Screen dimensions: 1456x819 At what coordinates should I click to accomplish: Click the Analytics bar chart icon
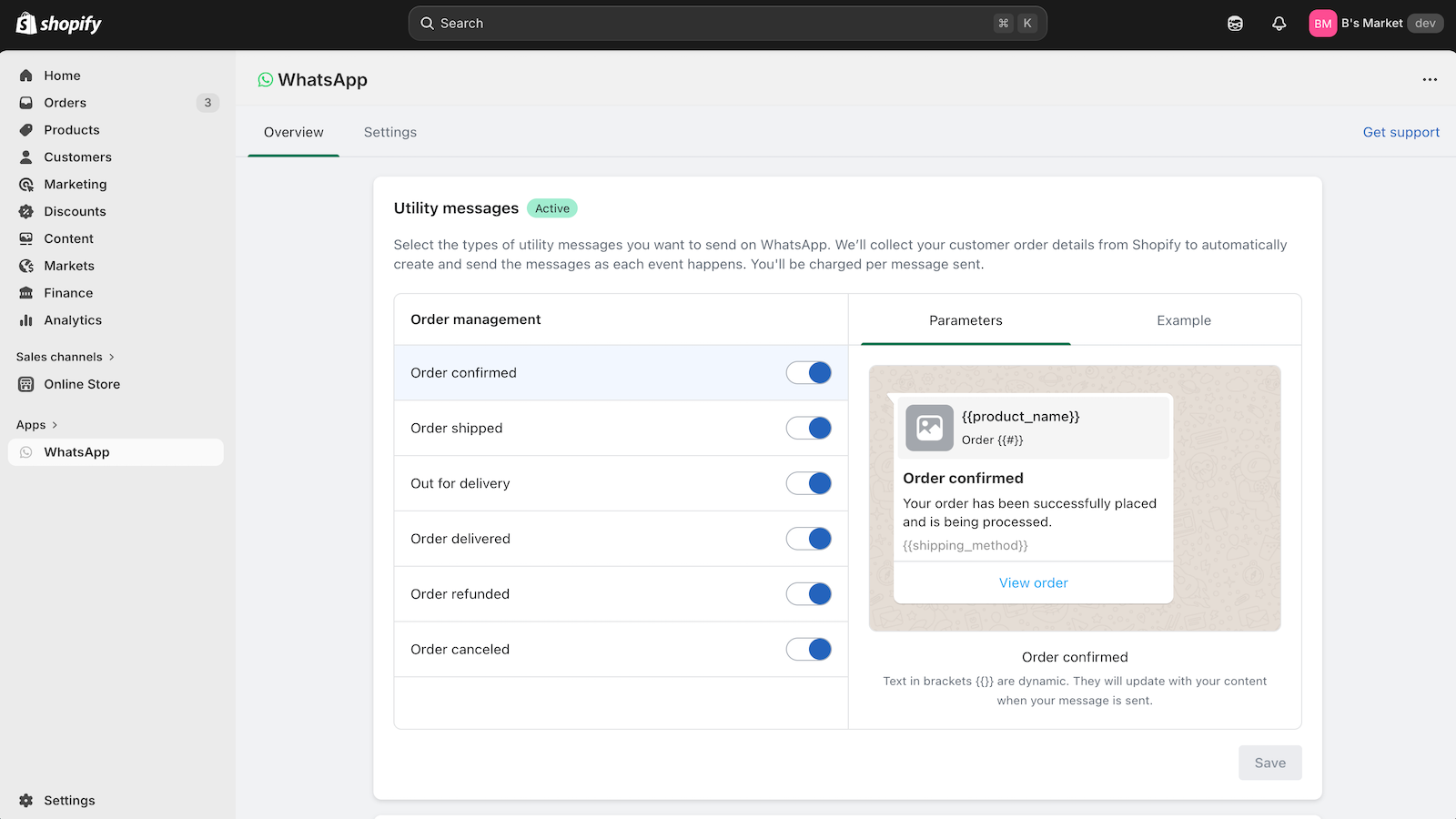[x=26, y=320]
